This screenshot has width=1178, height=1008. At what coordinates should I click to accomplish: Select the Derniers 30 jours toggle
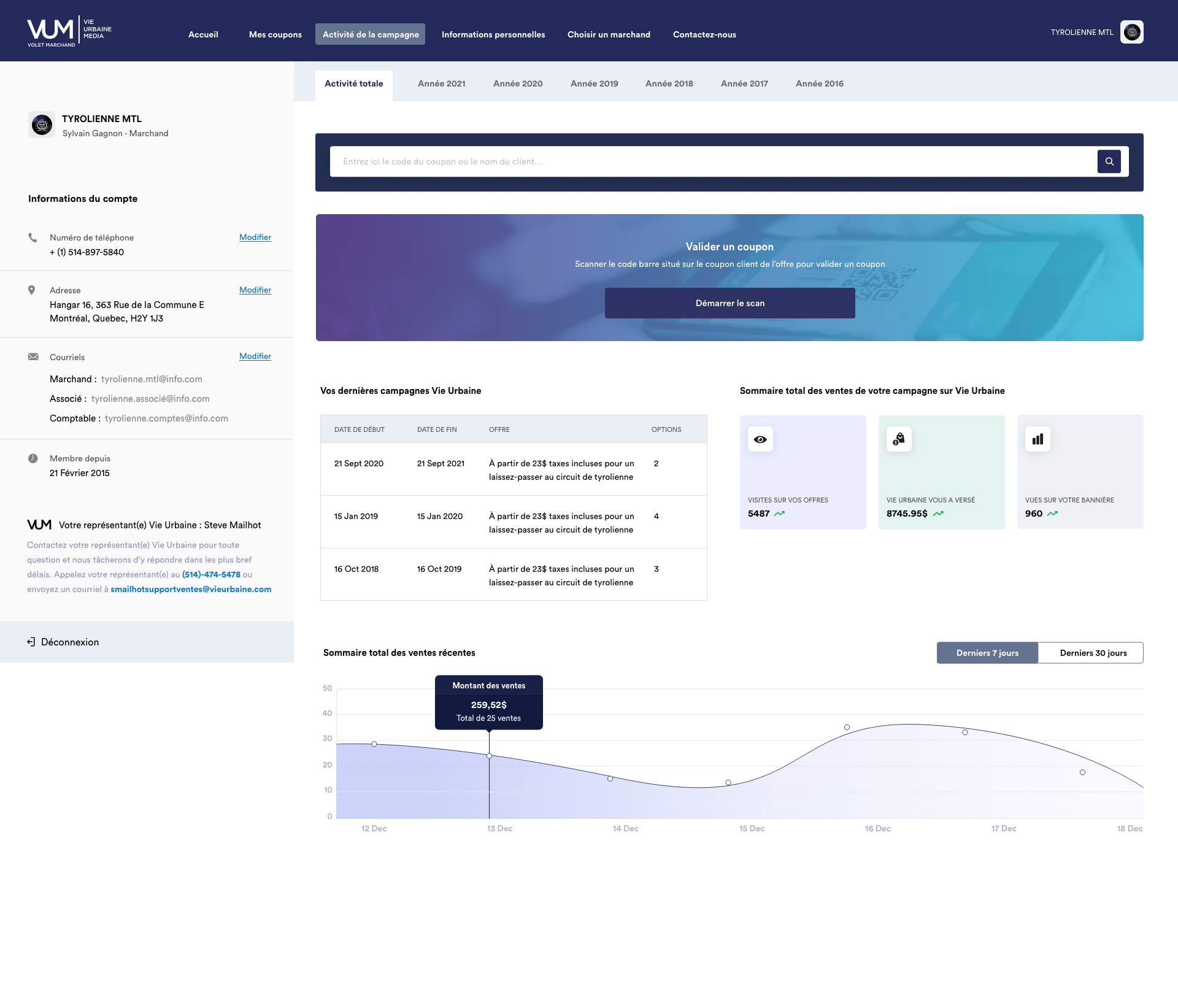1091,653
